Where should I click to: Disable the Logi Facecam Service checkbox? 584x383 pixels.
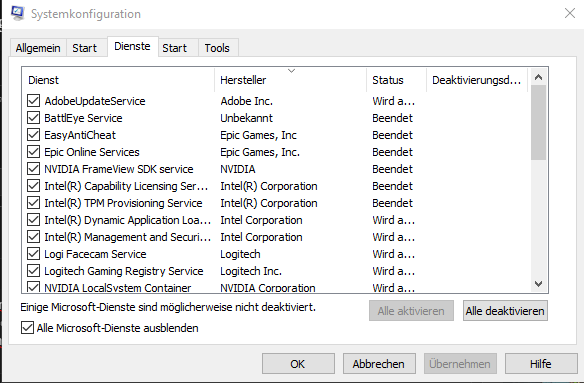34,254
